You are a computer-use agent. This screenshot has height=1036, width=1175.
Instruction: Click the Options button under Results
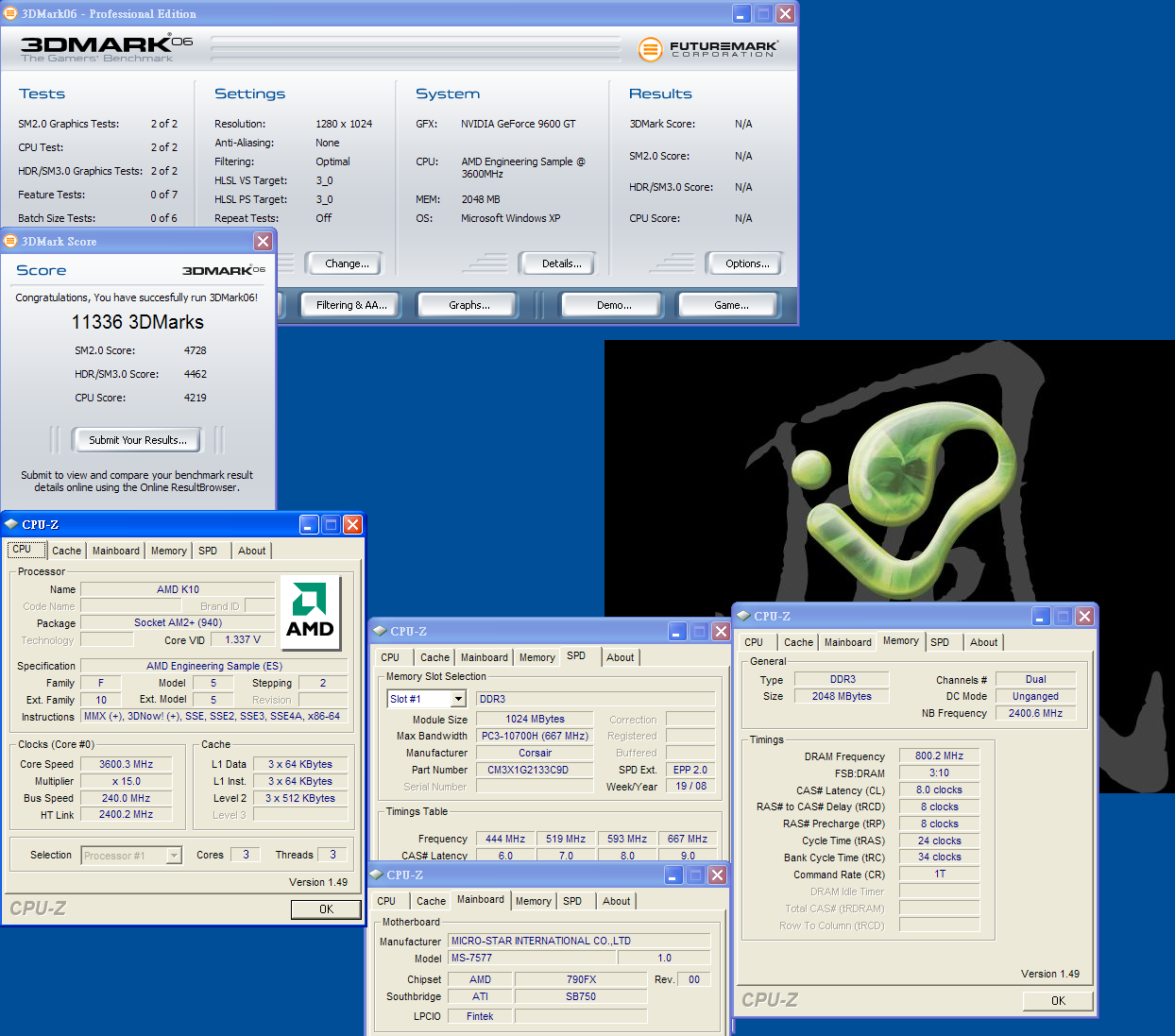tap(747, 263)
